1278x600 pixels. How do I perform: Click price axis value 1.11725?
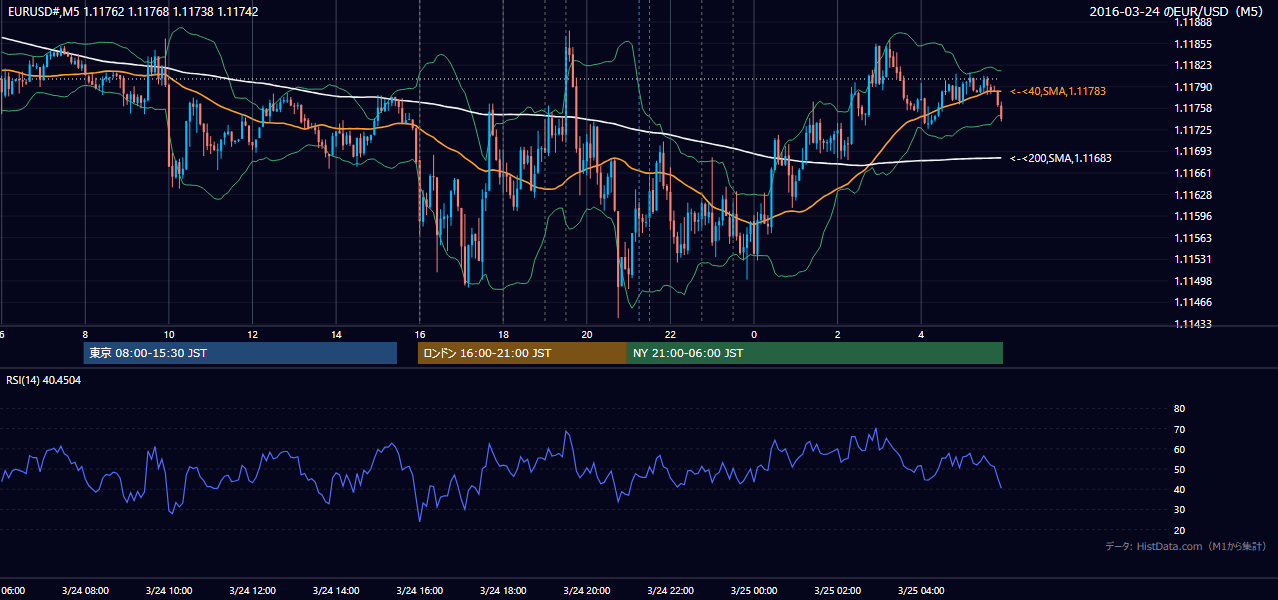point(1193,130)
